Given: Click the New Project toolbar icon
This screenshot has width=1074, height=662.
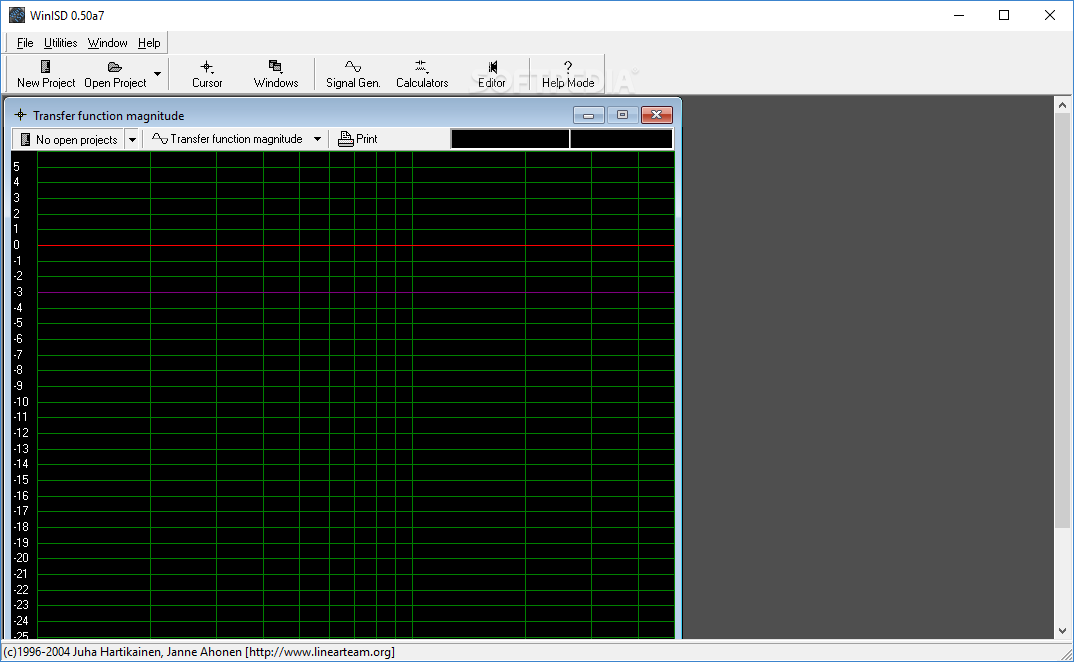Looking at the screenshot, I should pyautogui.click(x=45, y=67).
